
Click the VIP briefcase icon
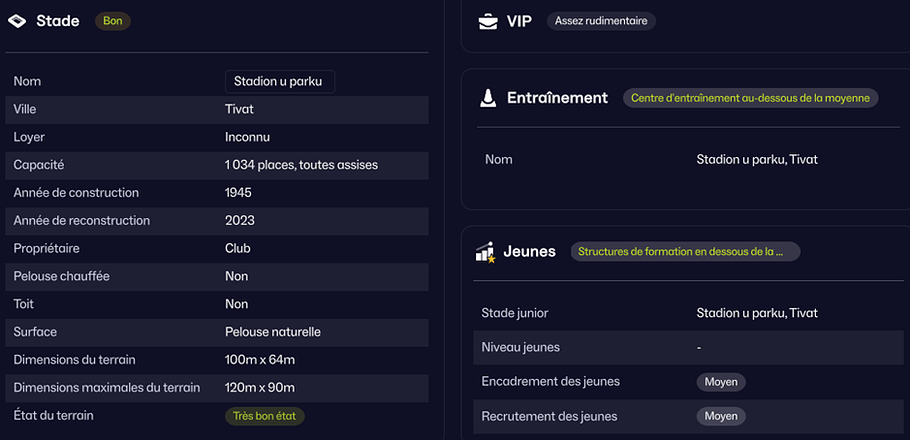coord(487,21)
